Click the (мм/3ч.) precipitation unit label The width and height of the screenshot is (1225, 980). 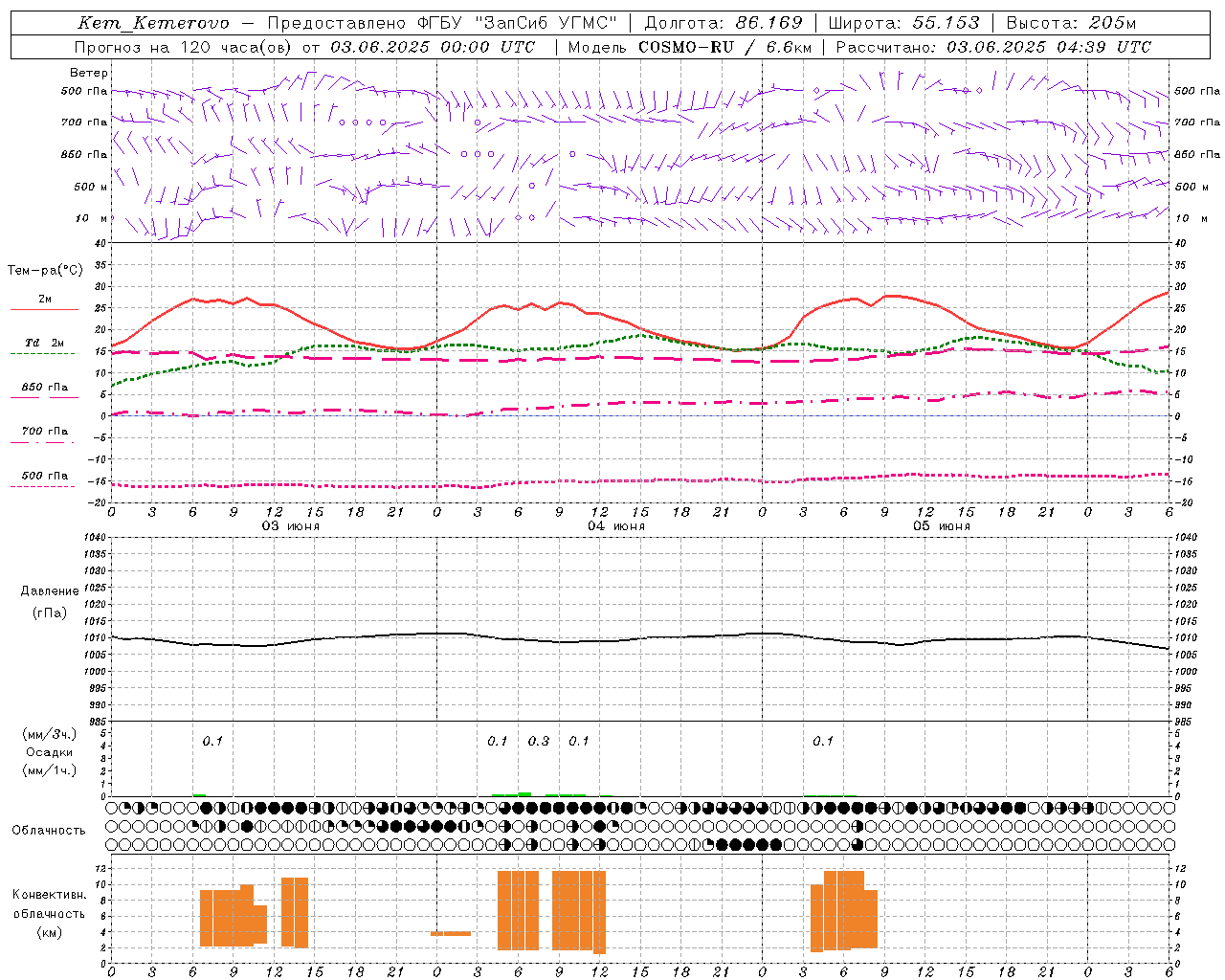pyautogui.click(x=50, y=734)
